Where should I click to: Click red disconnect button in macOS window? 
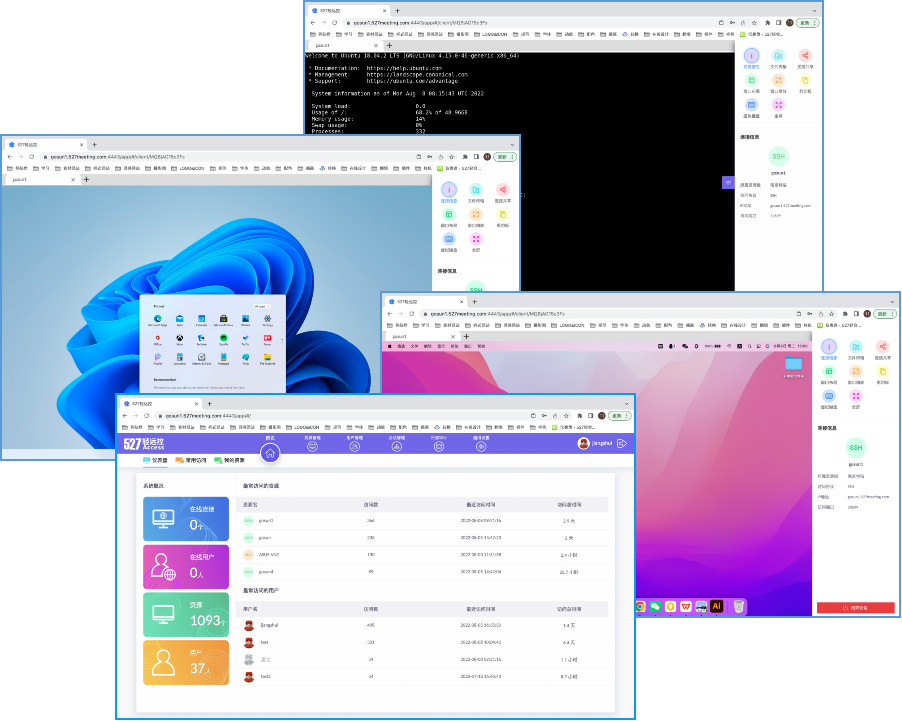[855, 608]
